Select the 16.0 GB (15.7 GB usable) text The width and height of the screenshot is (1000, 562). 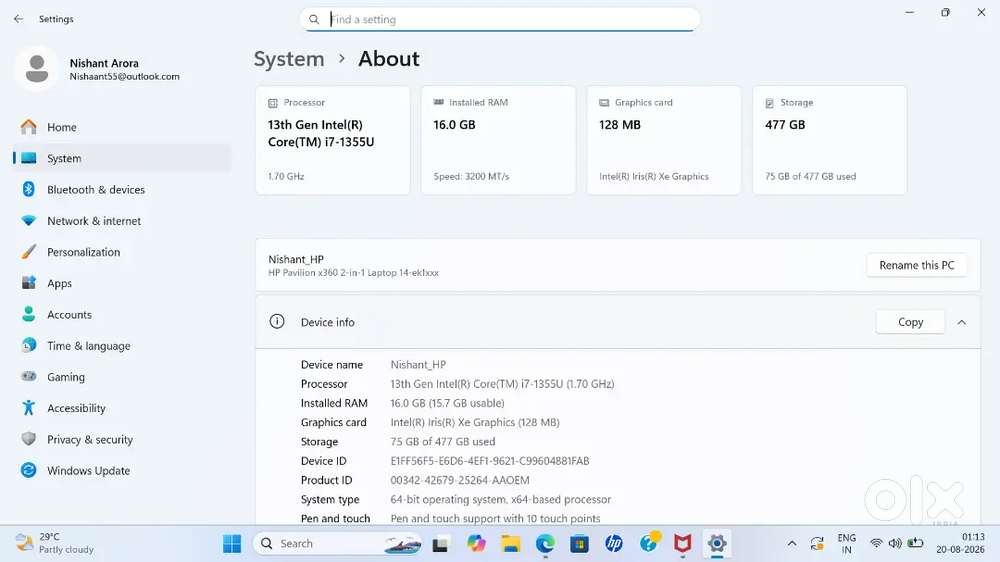click(447, 403)
